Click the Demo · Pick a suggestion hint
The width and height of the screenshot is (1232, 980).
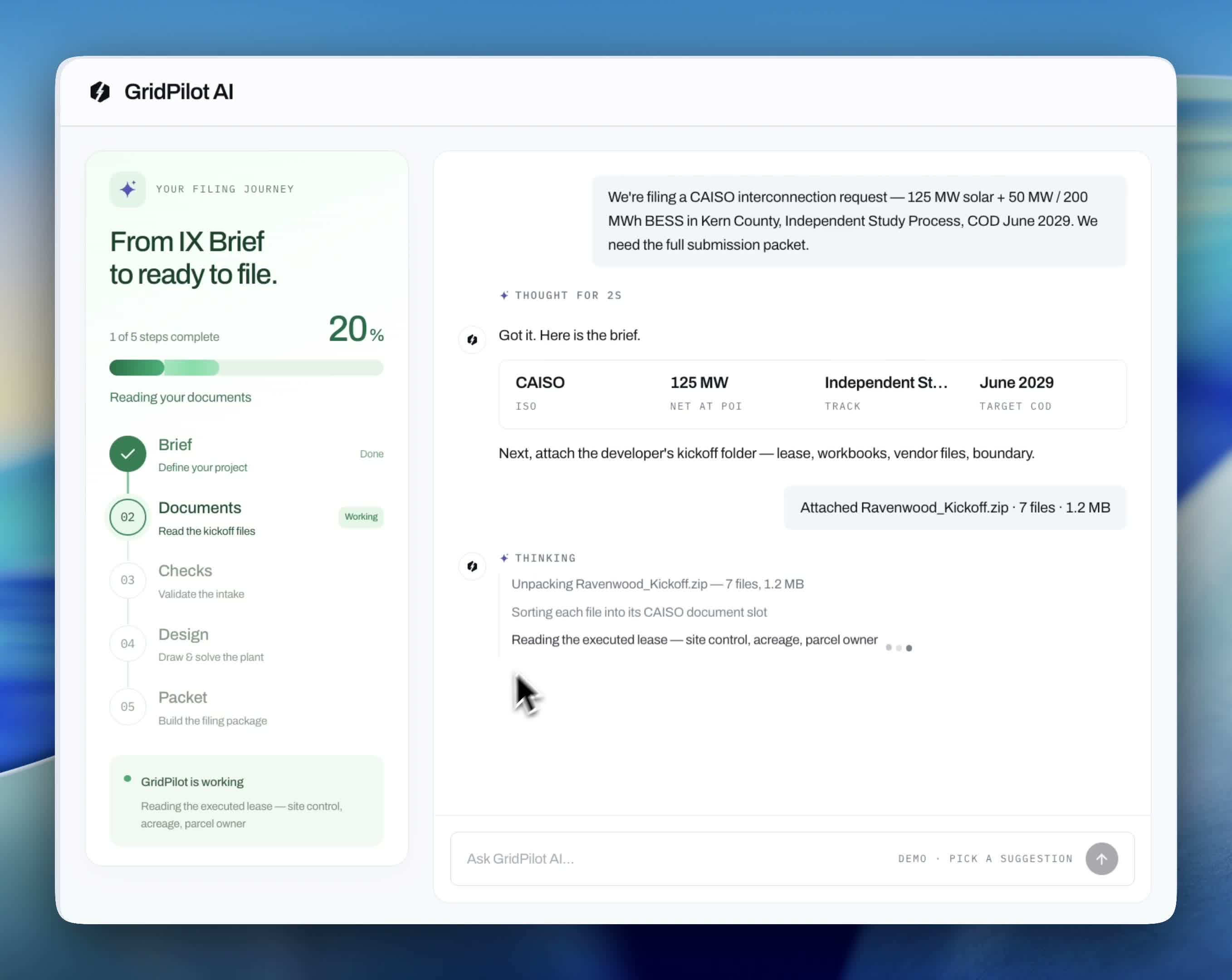(985, 858)
